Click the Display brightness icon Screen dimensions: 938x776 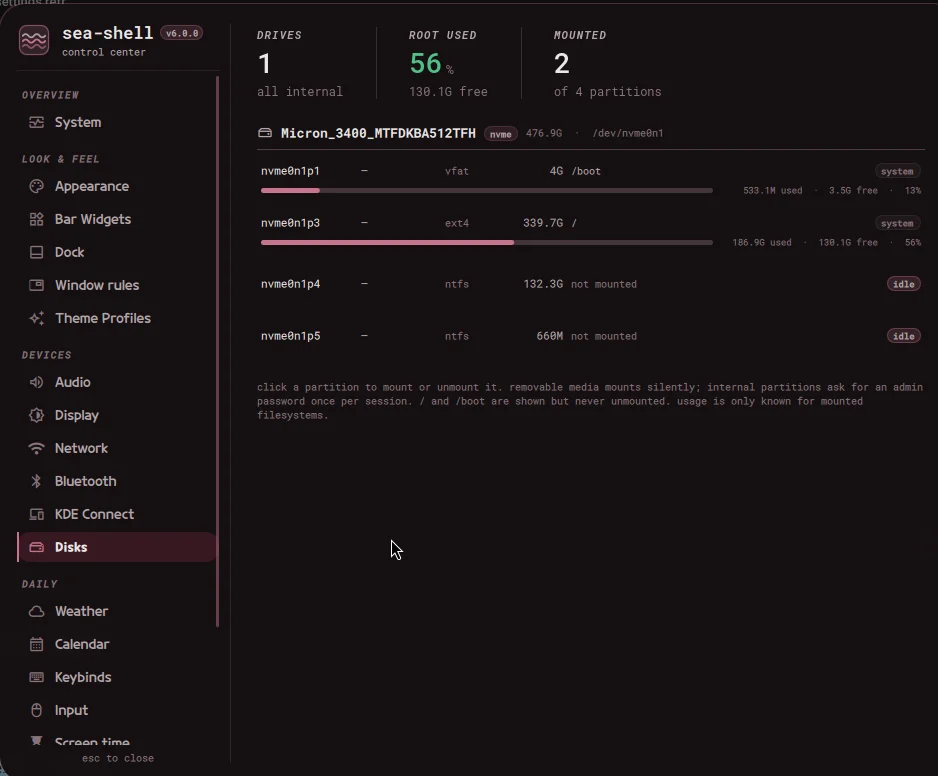coord(36,415)
